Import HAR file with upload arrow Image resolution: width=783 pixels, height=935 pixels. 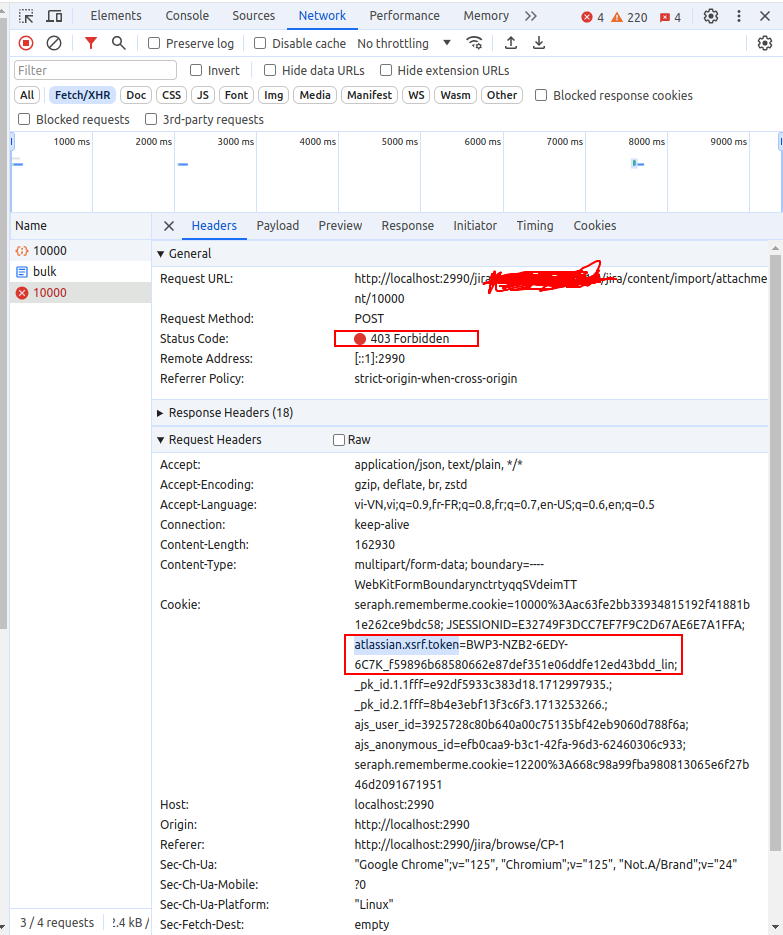click(x=510, y=43)
